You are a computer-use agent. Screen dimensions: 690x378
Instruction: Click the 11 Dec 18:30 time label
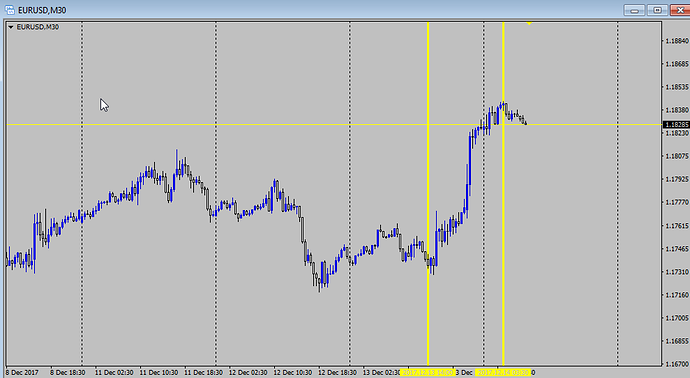pyautogui.click(x=203, y=373)
